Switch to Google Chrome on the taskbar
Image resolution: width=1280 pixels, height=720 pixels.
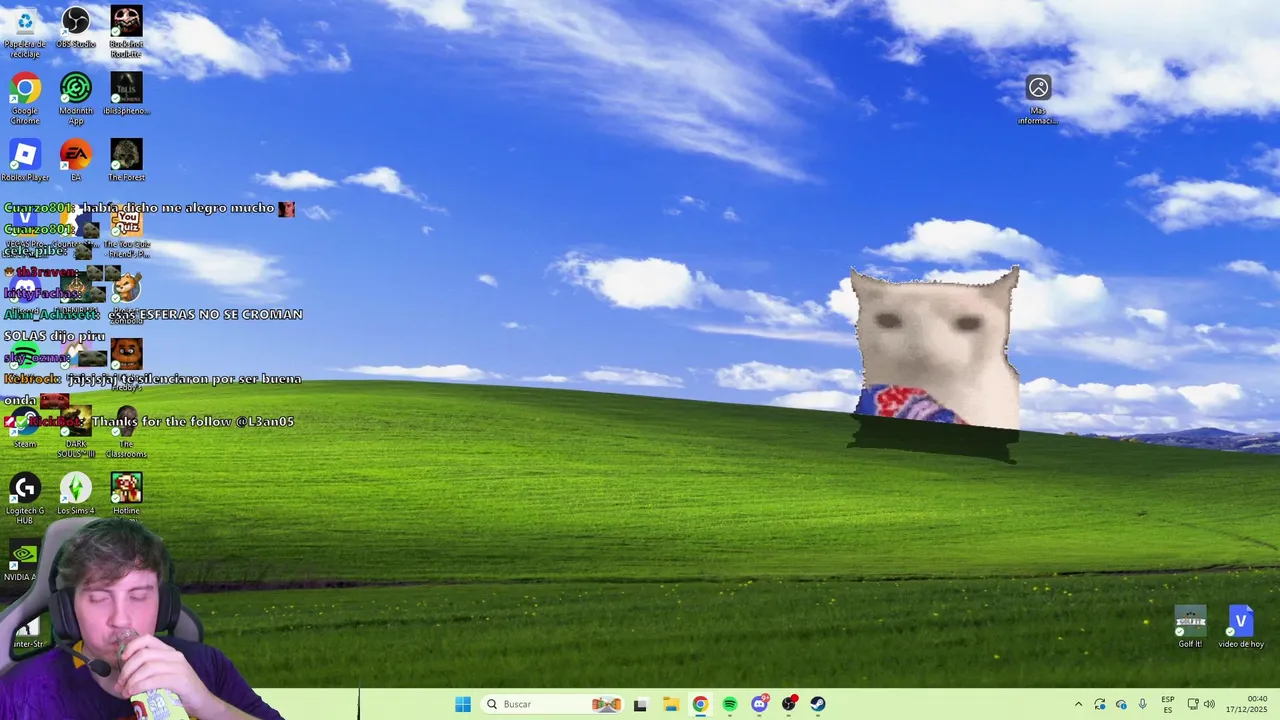point(700,704)
